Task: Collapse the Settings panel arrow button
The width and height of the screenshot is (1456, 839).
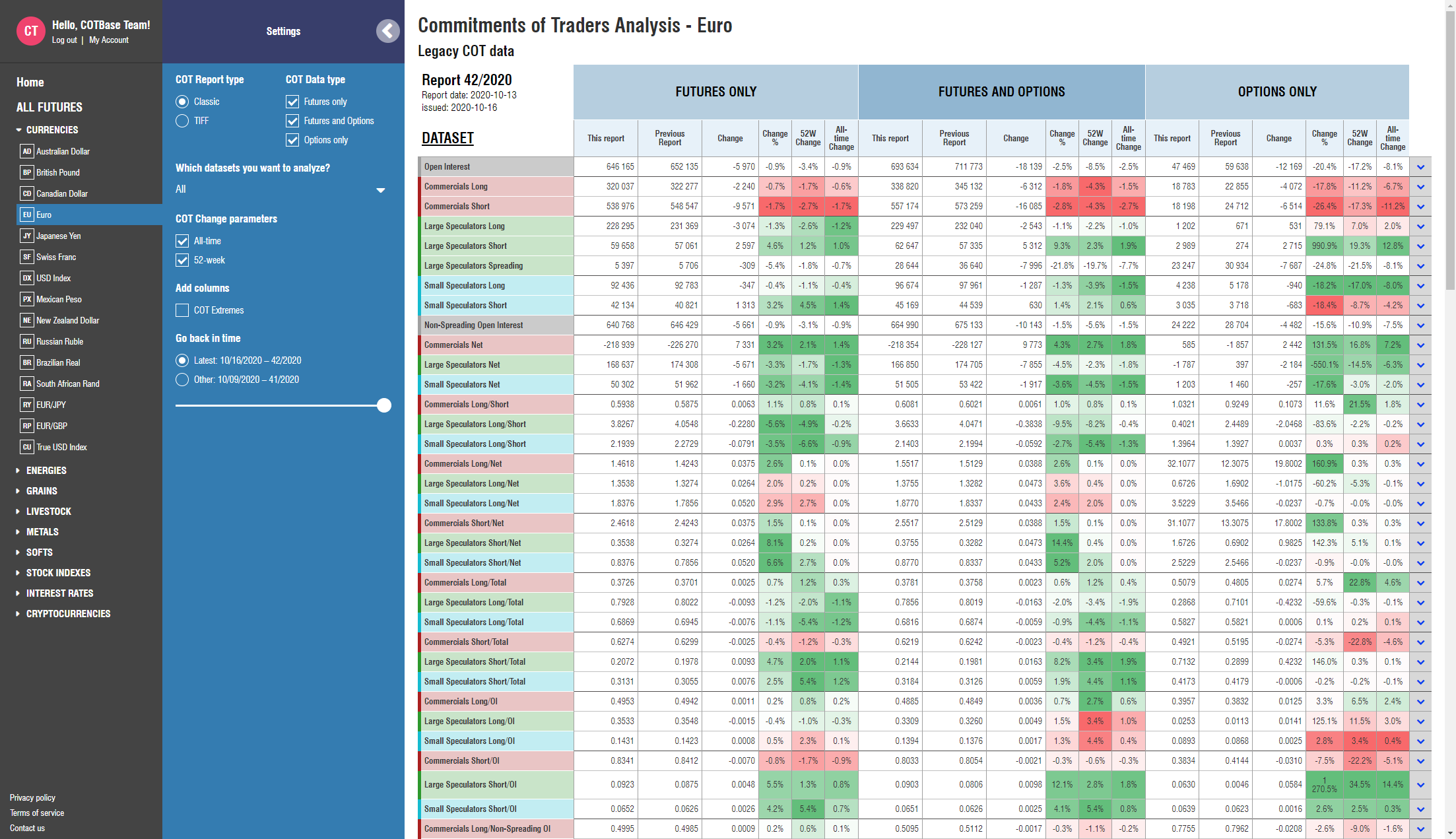Action: point(388,31)
